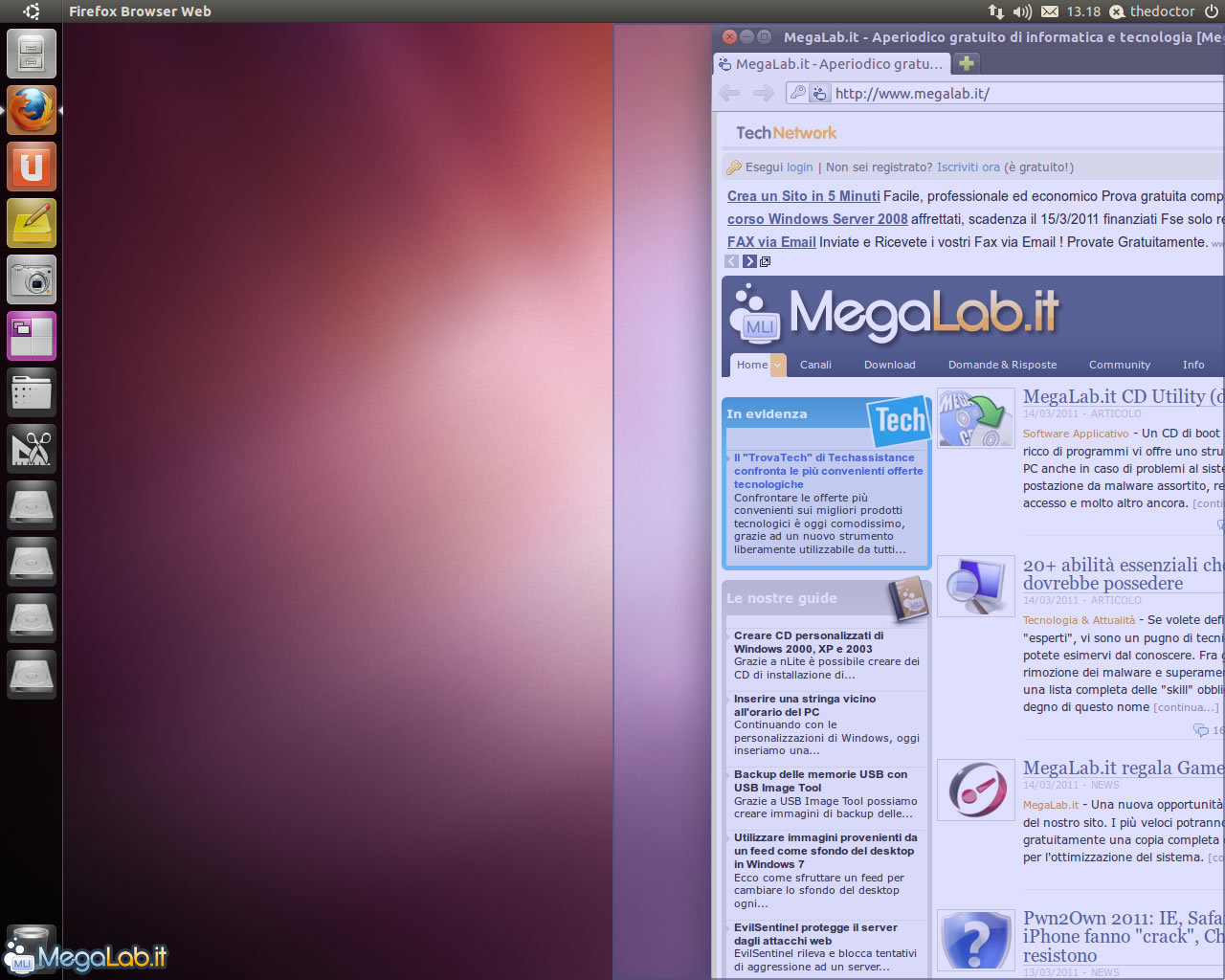Click the Iscriviti ora link
The width and height of the screenshot is (1225, 980).
coord(969,167)
